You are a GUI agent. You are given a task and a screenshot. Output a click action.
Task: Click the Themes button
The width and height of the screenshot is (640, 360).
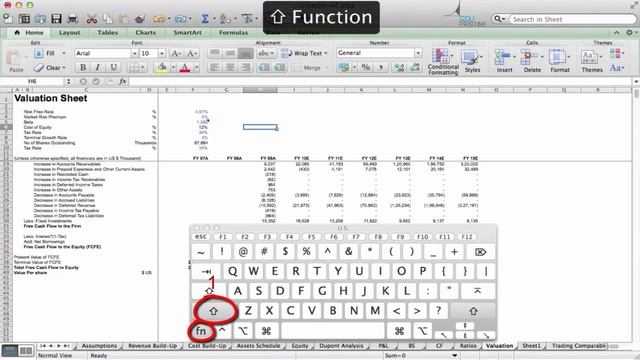591,61
